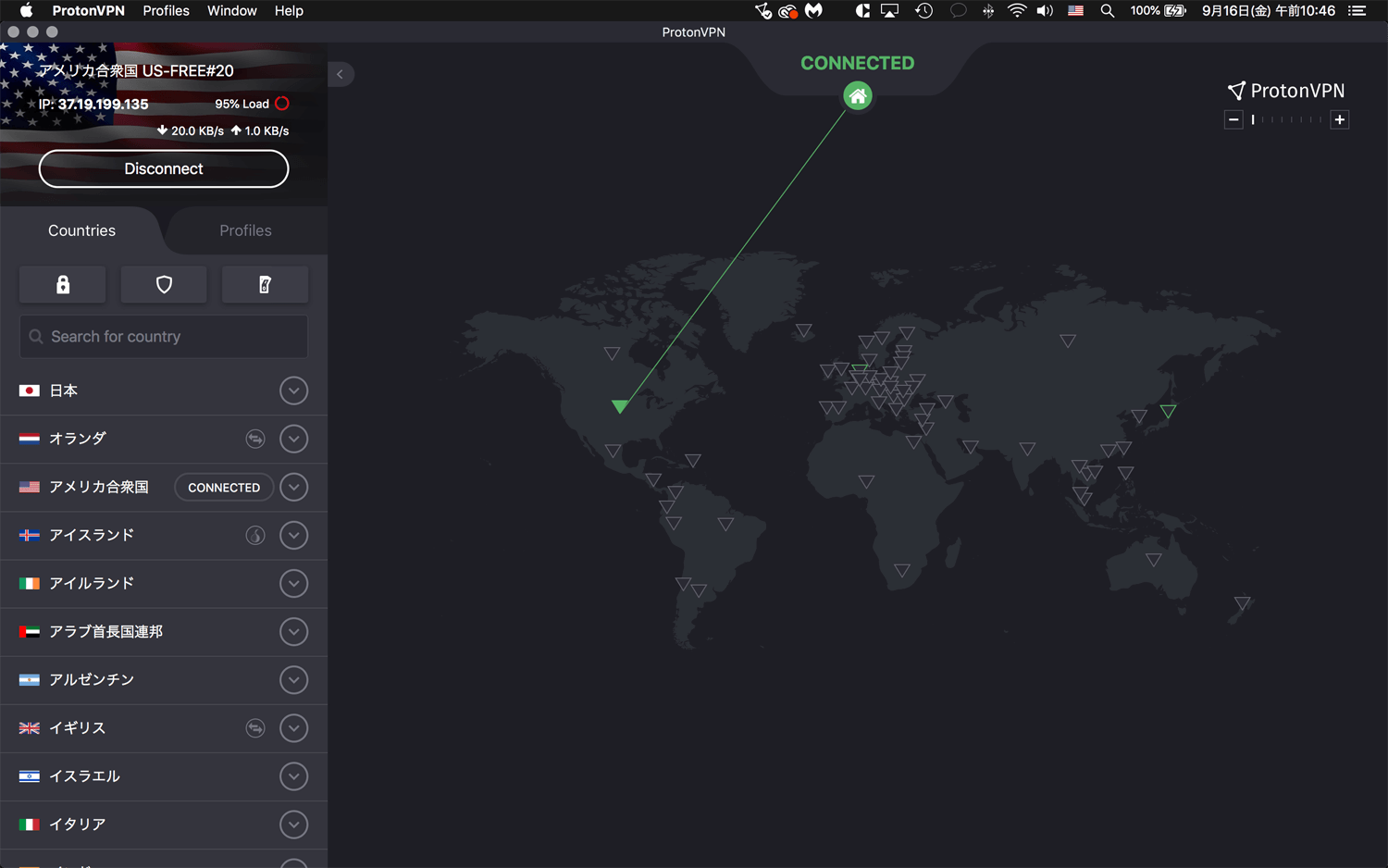Click the Time Machine icon in menu bar
This screenshot has width=1388, height=868.
pyautogui.click(x=923, y=11)
